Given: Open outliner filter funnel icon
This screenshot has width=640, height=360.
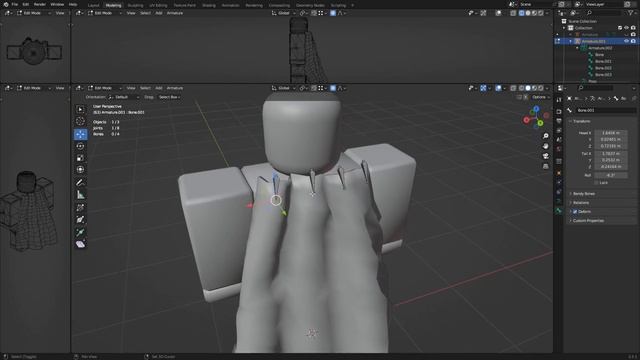Looking at the screenshot, I should coord(631,13).
